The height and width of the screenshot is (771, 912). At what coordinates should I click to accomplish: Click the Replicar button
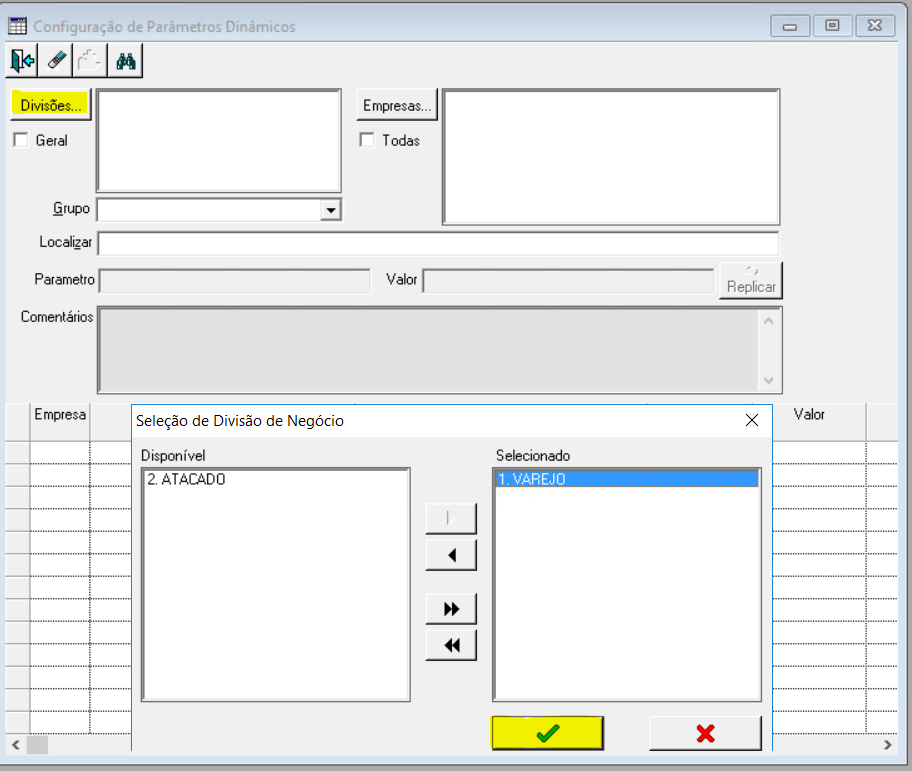coord(751,280)
